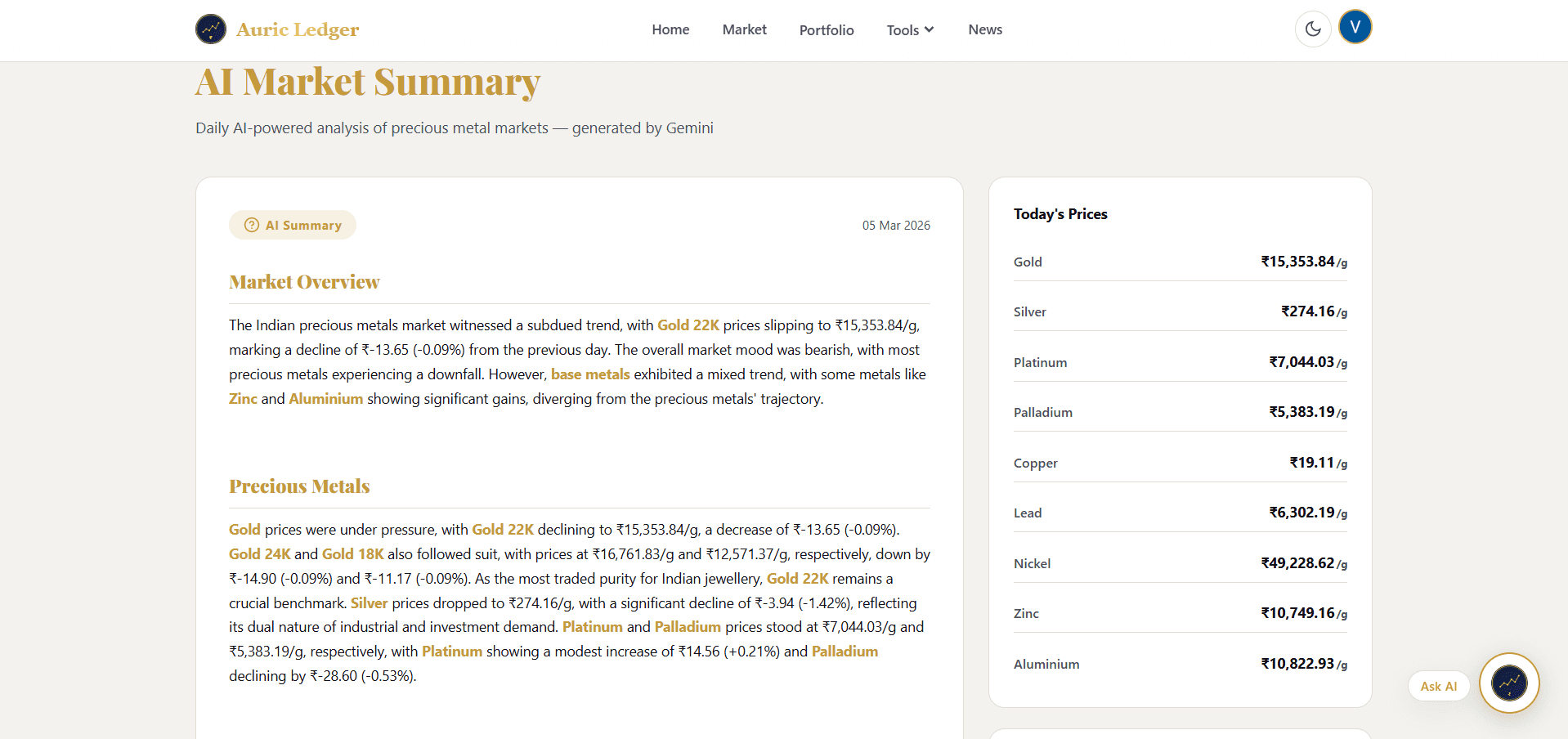Click the Platinum price entry

[1180, 362]
